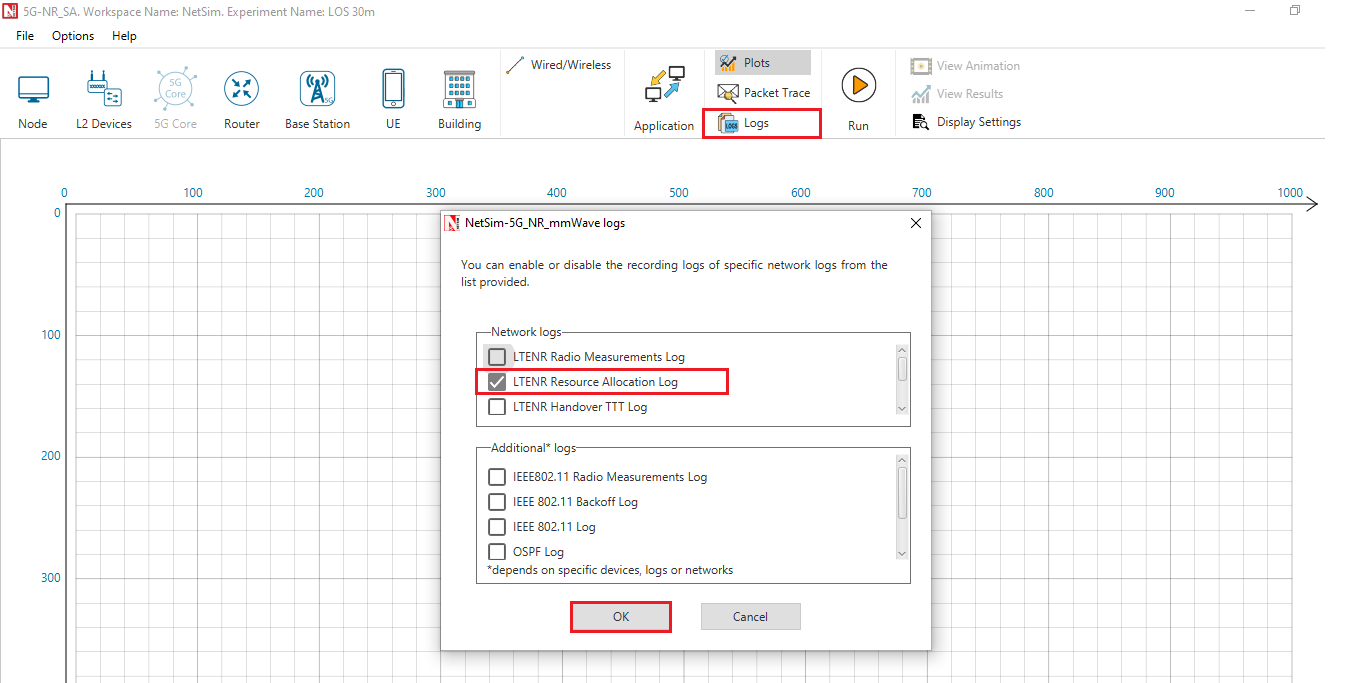
Task: Click the Network logs scrollbar up arrow
Action: (x=902, y=350)
